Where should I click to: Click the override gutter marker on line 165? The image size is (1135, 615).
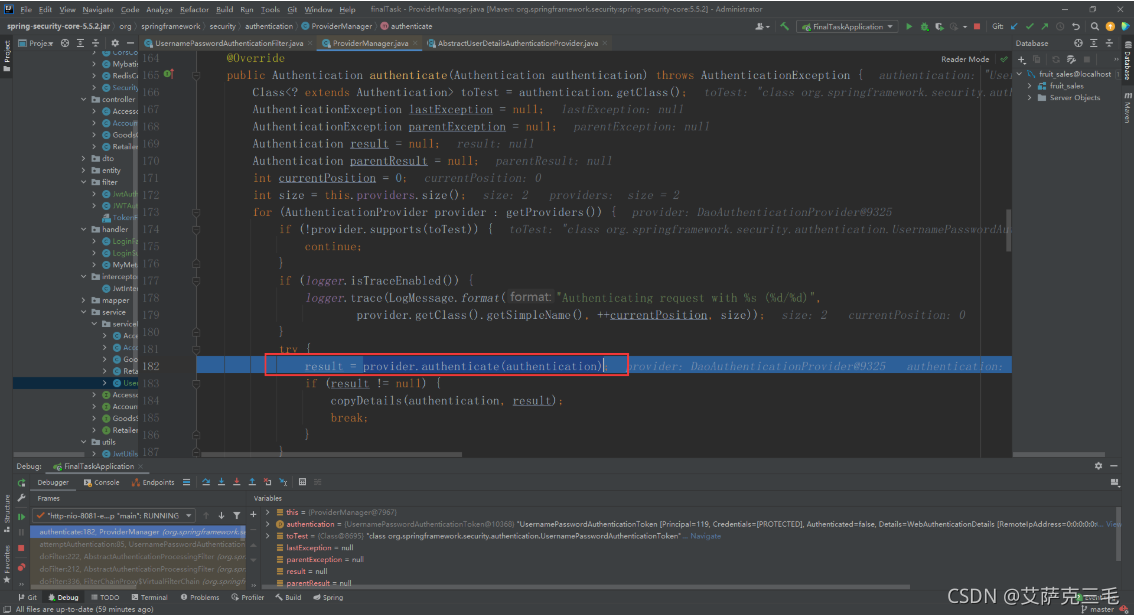pyautogui.click(x=169, y=75)
